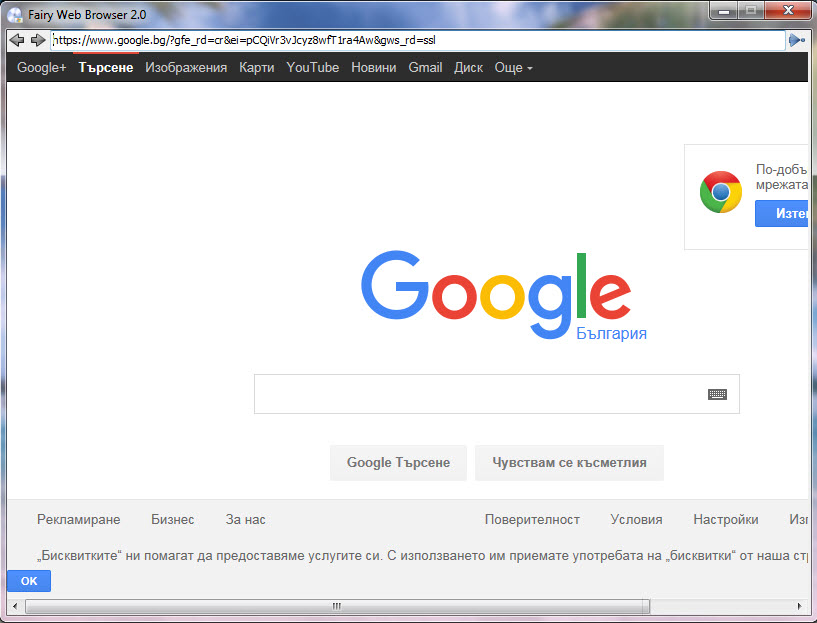This screenshot has height=623, width=817.
Task: Click the Fairy Web Browser title icon
Action: point(15,15)
